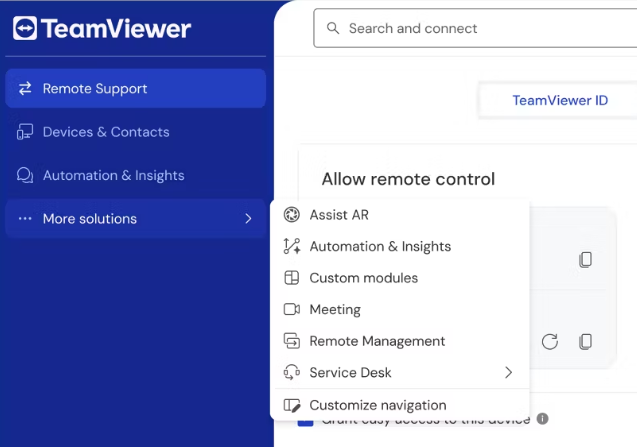Click the Remote Management icon
The width and height of the screenshot is (637, 447).
point(291,341)
